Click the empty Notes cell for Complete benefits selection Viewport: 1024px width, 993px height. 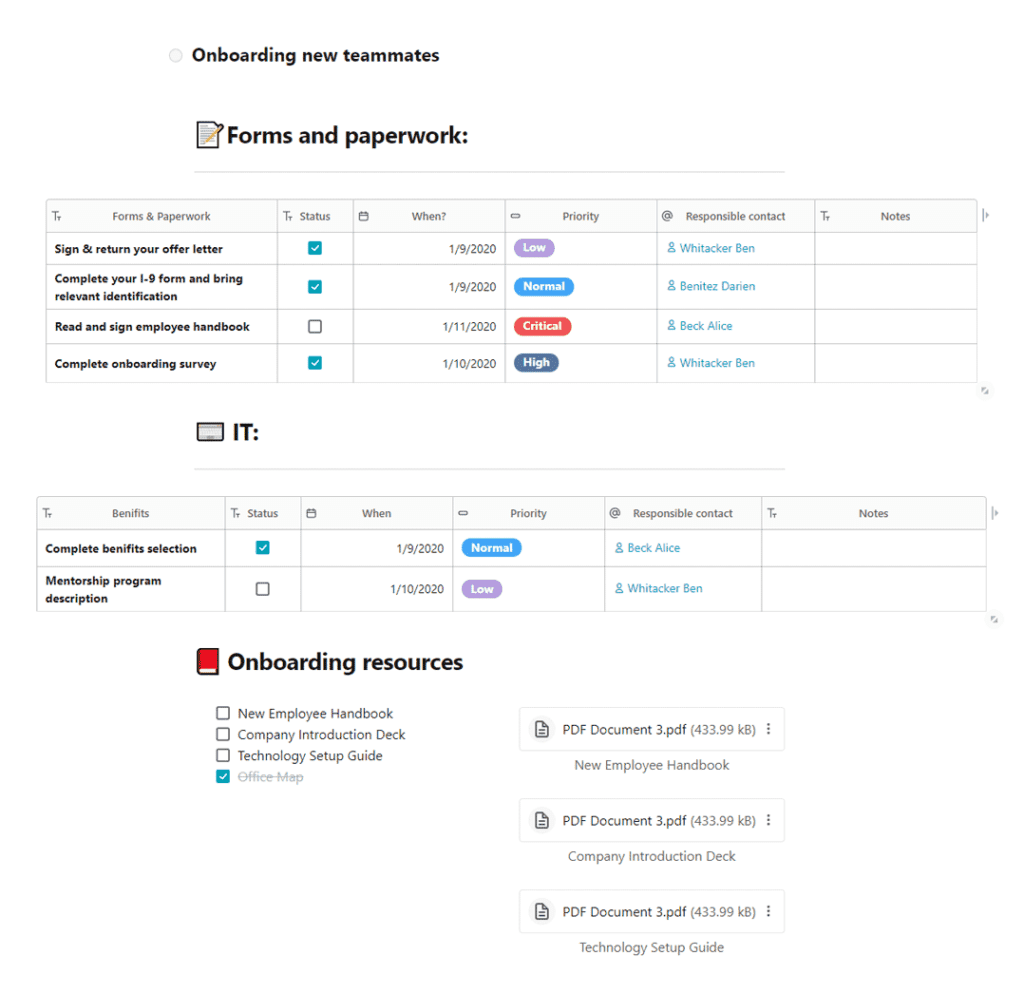(873, 548)
